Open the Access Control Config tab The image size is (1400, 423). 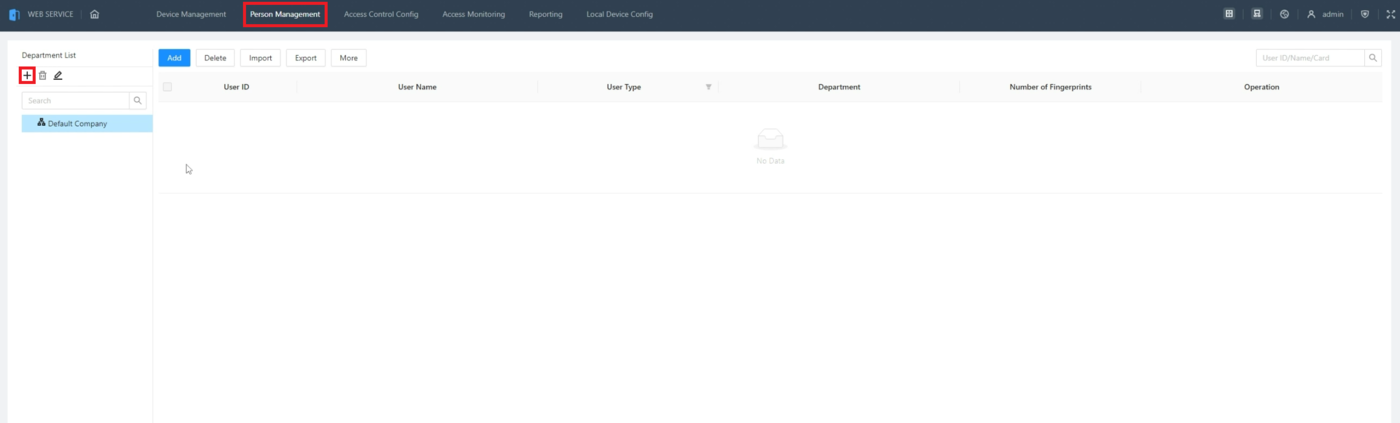click(x=381, y=14)
